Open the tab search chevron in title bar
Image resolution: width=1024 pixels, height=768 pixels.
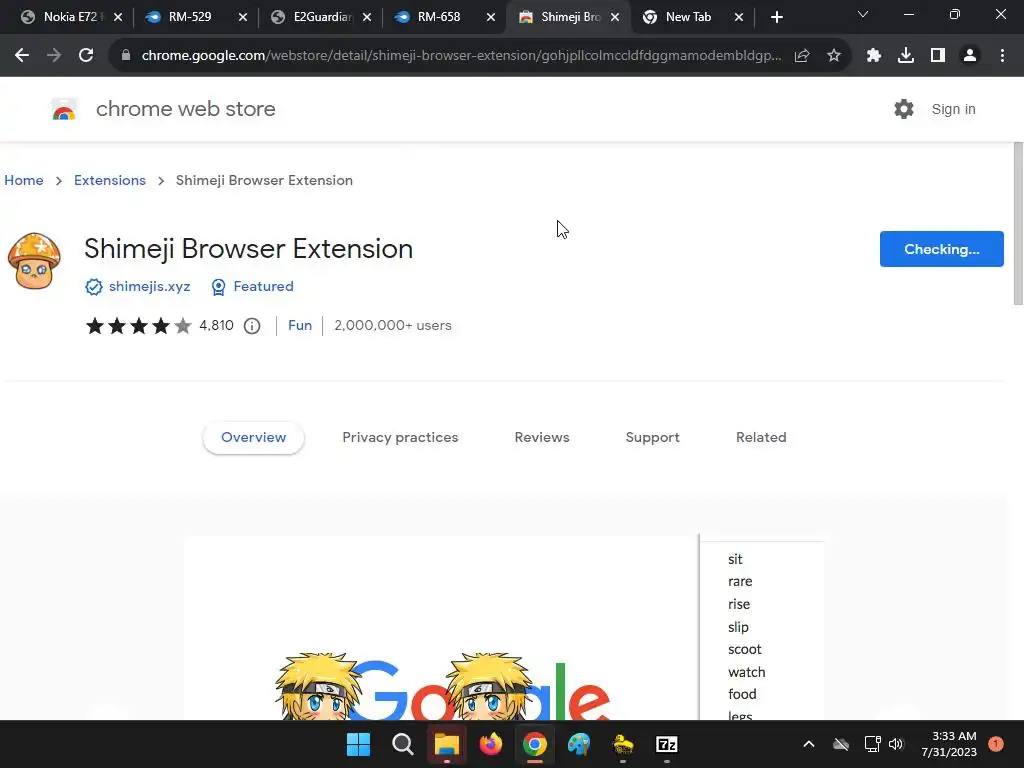tap(863, 14)
